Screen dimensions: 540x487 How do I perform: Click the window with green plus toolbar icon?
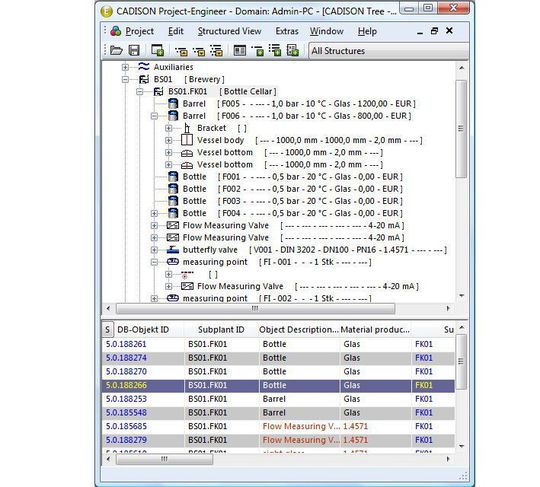coord(158,51)
